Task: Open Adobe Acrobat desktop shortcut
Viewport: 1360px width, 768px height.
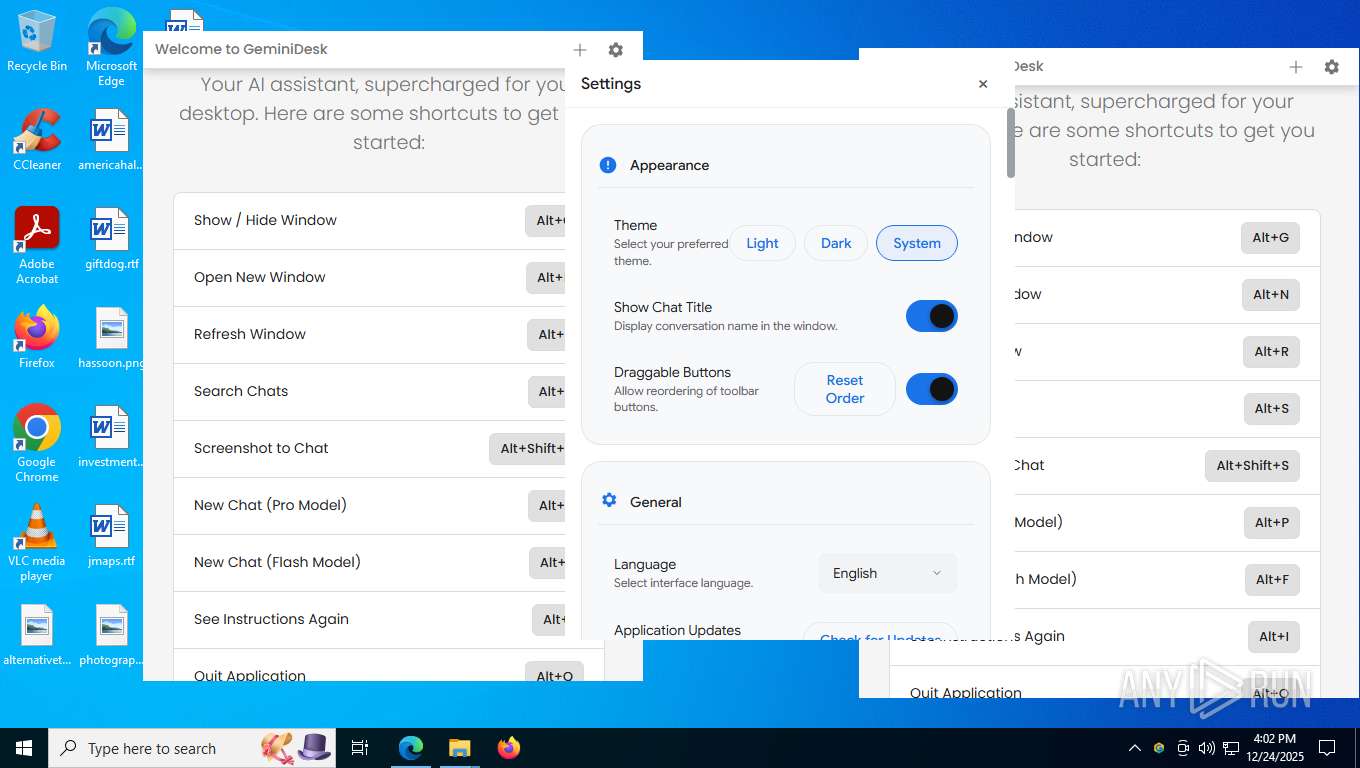Action: coord(37,245)
